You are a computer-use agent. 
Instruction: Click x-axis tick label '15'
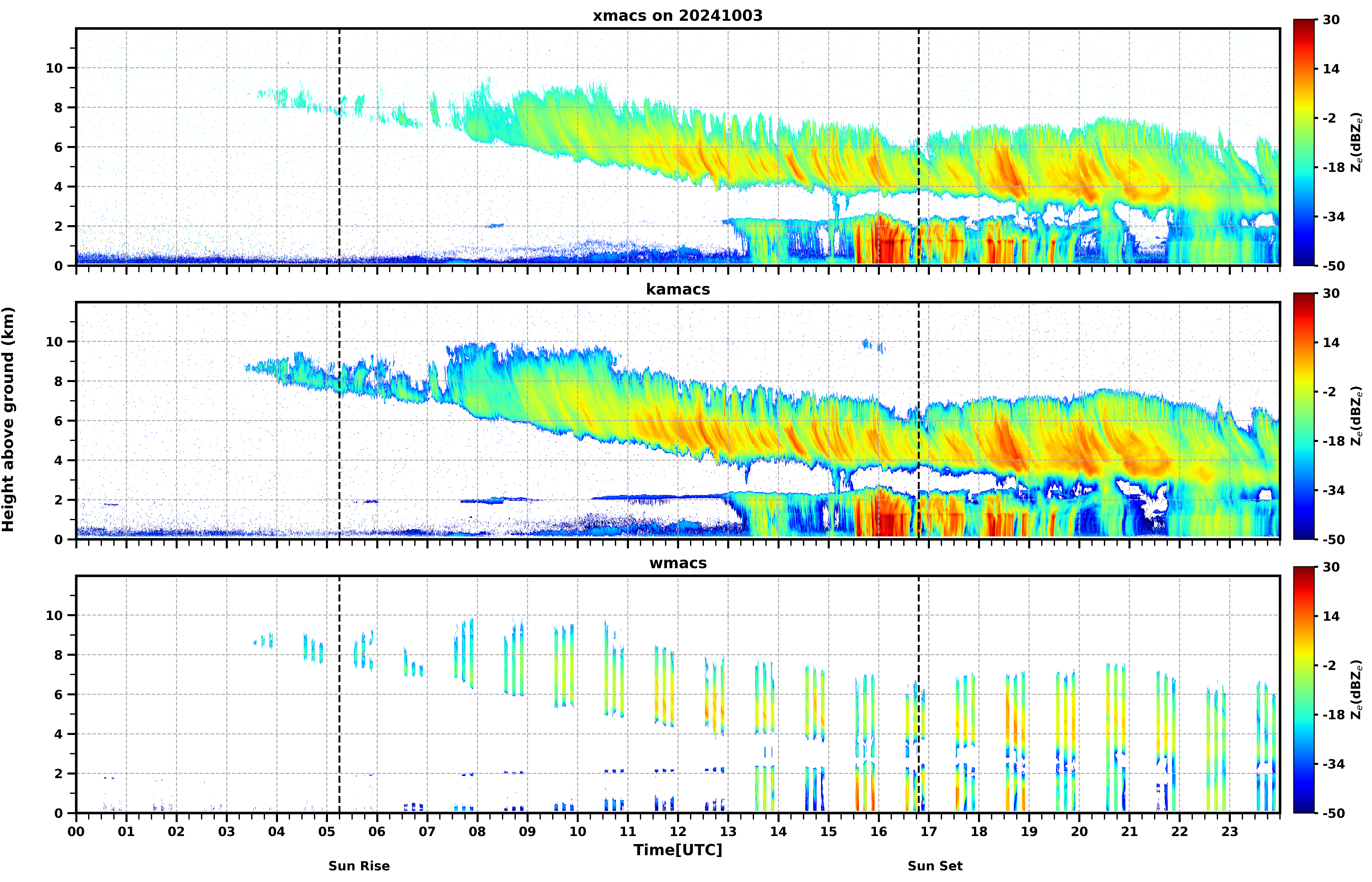[x=829, y=832]
